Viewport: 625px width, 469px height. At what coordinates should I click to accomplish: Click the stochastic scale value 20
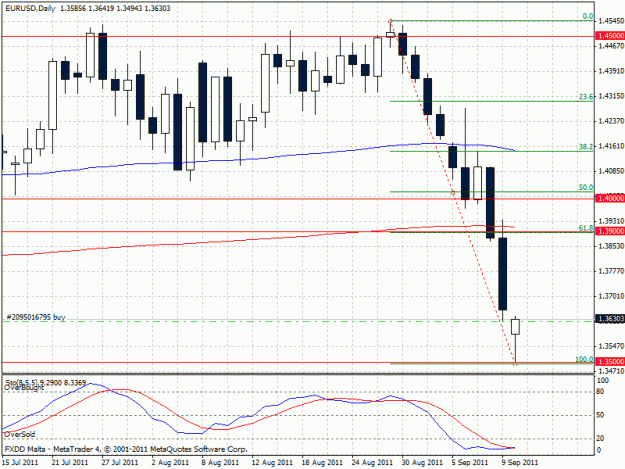point(600,438)
